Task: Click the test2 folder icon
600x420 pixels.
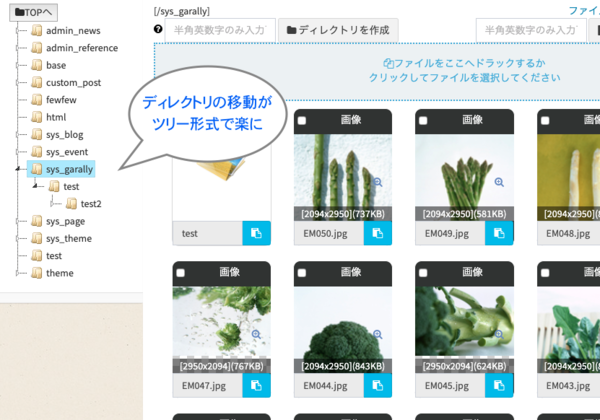Action: coord(71,203)
